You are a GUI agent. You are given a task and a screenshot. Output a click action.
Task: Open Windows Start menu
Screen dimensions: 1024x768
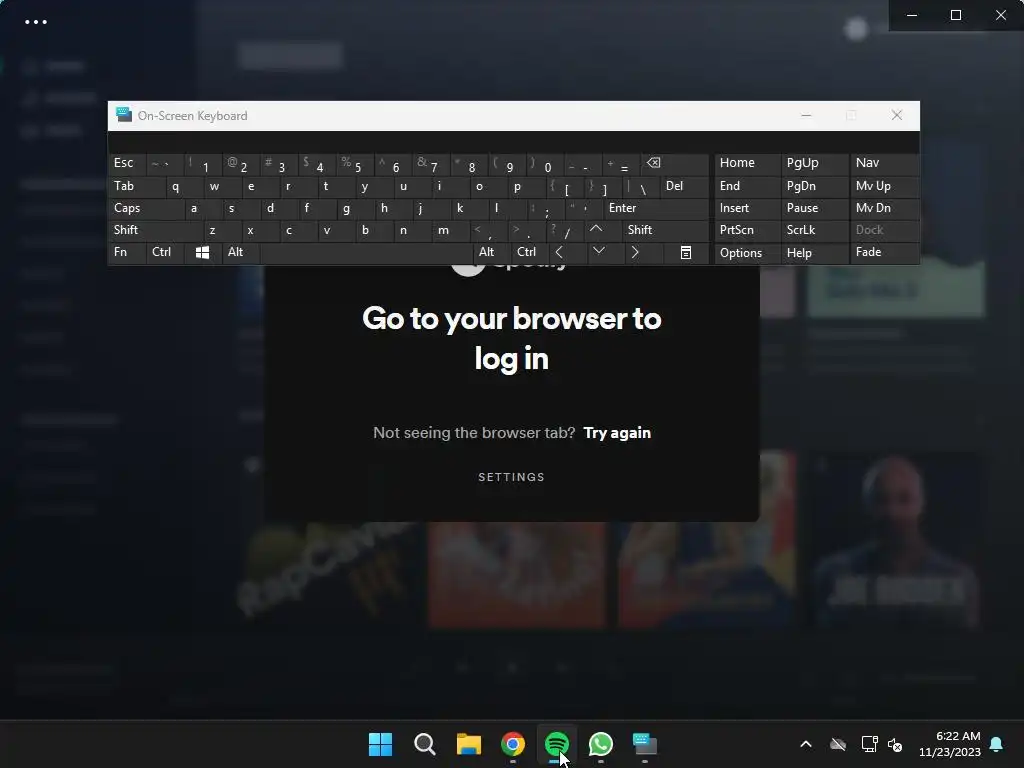tap(380, 744)
